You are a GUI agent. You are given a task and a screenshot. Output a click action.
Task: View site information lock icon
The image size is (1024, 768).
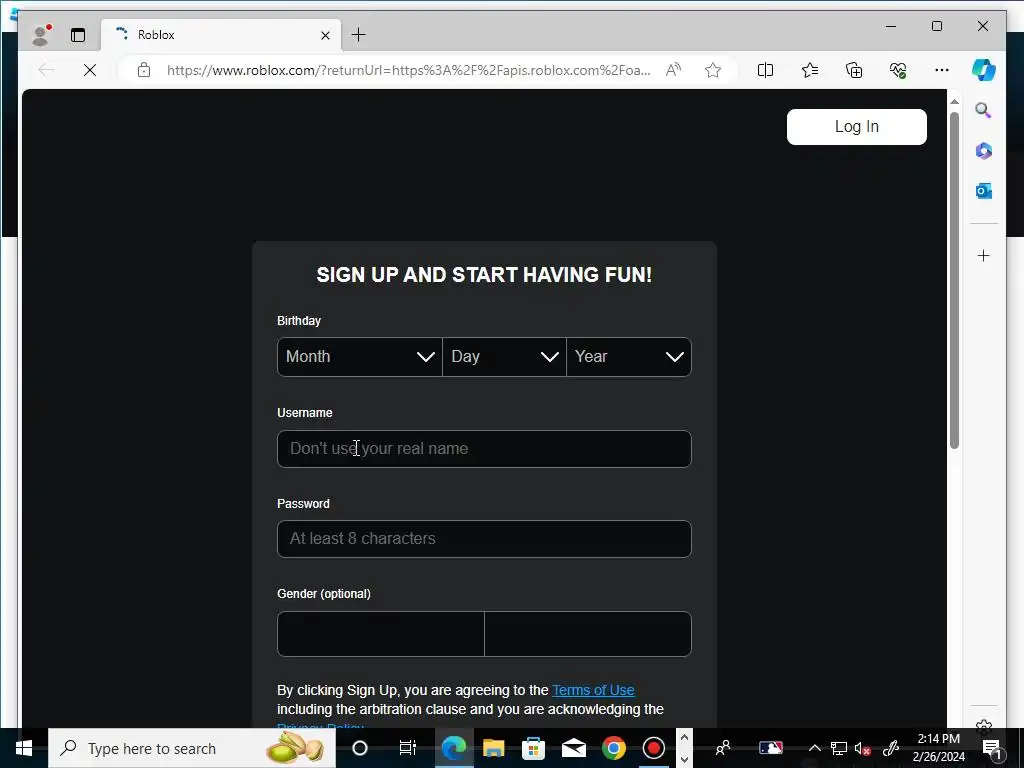[144, 70]
